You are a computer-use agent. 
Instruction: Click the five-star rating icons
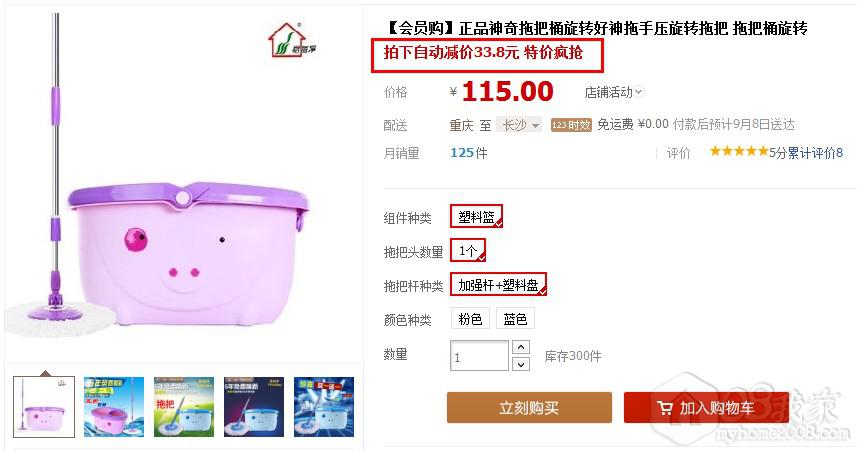[x=738, y=151]
